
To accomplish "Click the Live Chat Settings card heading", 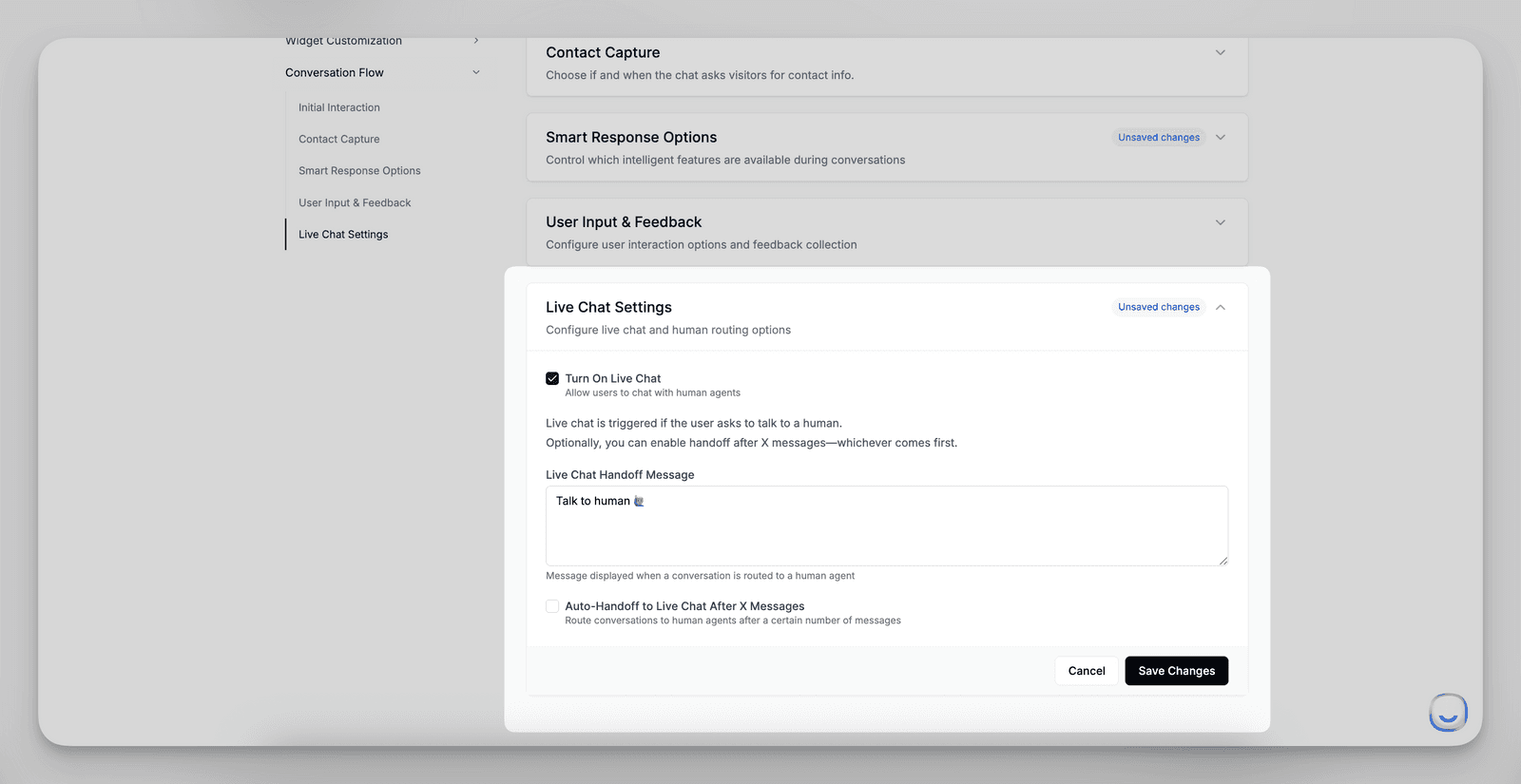I will 608,307.
